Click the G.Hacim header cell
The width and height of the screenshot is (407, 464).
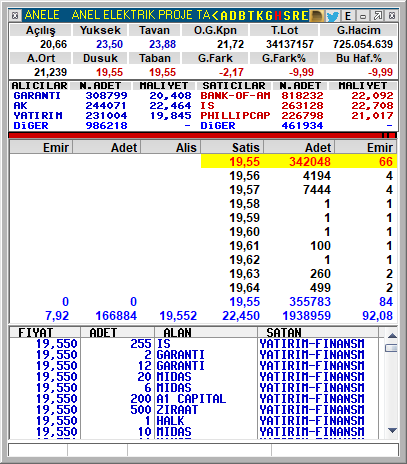click(x=358, y=30)
